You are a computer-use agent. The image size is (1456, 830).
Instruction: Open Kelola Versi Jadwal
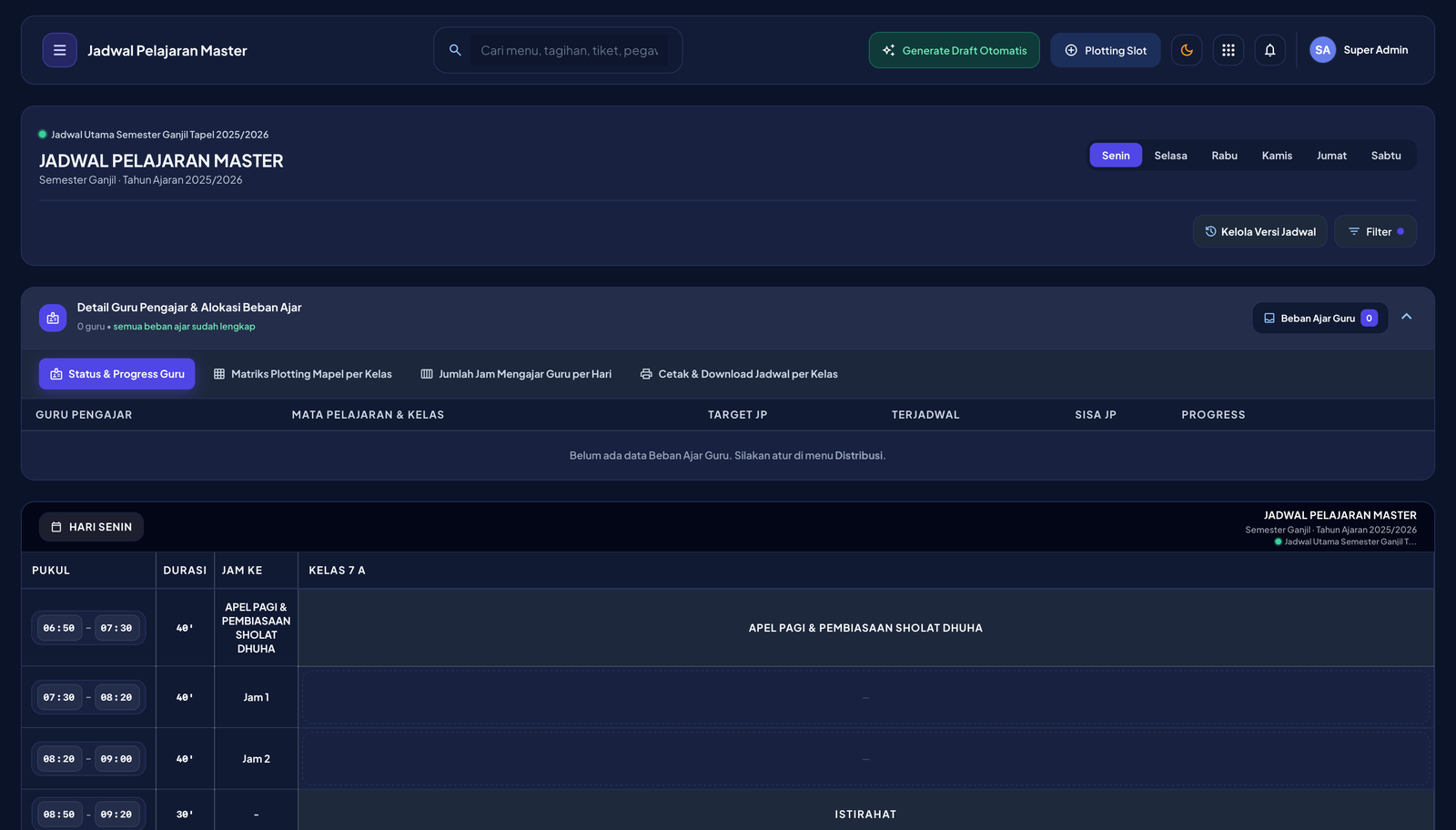tap(1260, 231)
